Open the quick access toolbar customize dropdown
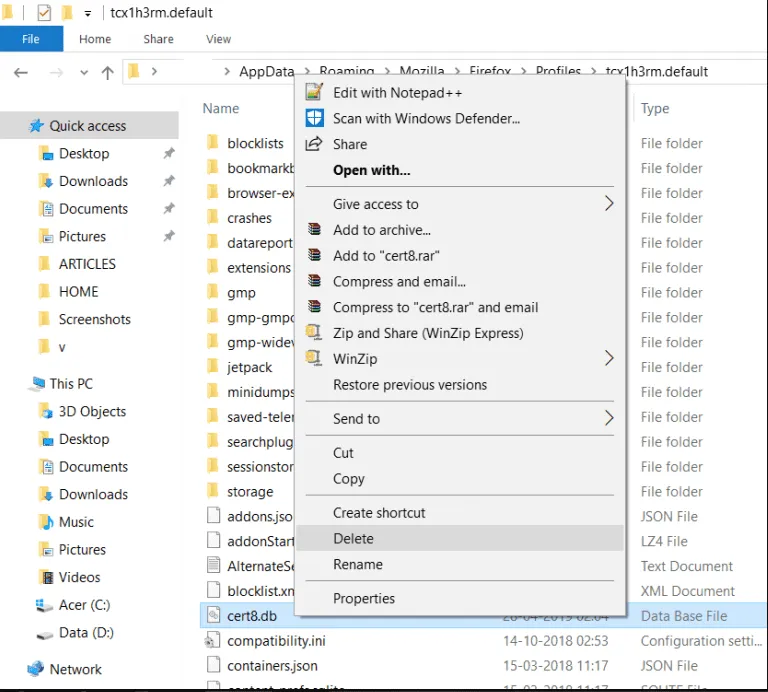This screenshot has width=768, height=692. pyautogui.click(x=88, y=14)
